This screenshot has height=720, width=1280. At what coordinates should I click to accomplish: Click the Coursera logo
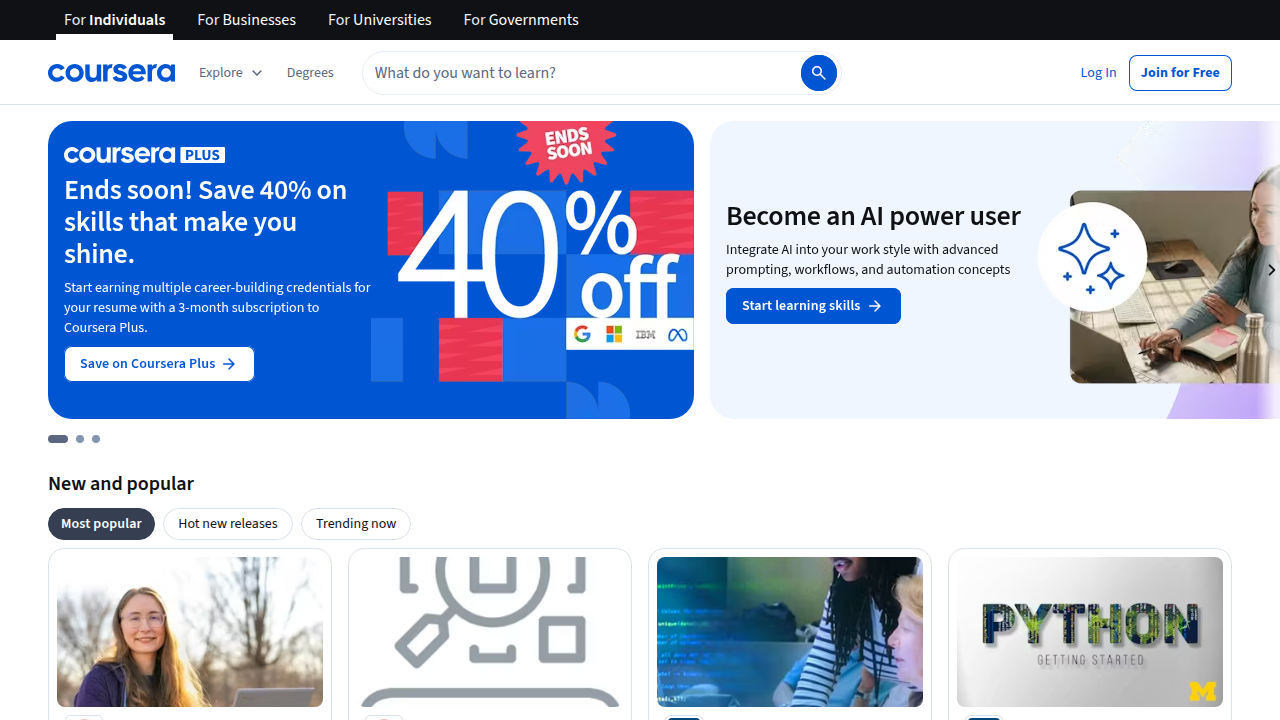[111, 73]
